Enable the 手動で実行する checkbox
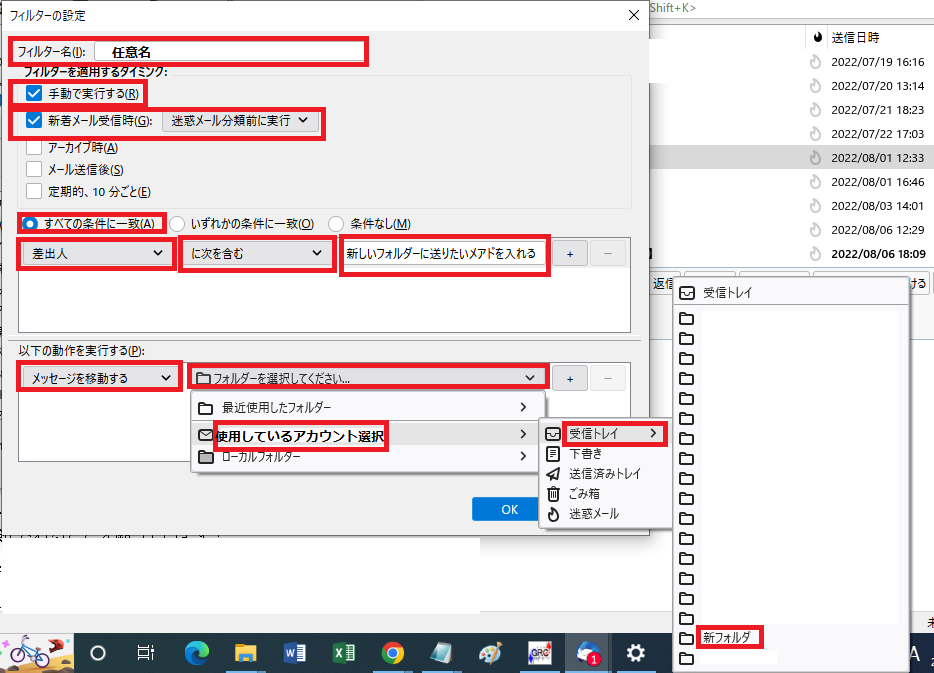934x673 pixels. [34, 94]
